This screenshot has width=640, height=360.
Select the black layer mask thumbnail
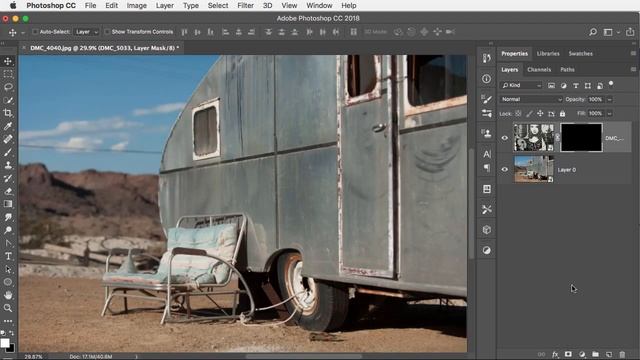581,138
